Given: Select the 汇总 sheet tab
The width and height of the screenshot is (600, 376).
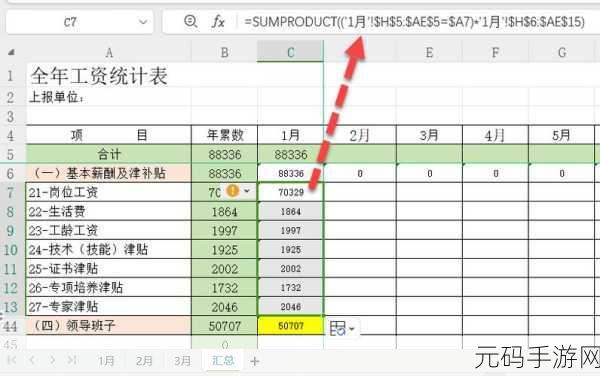Looking at the screenshot, I should point(223,360).
